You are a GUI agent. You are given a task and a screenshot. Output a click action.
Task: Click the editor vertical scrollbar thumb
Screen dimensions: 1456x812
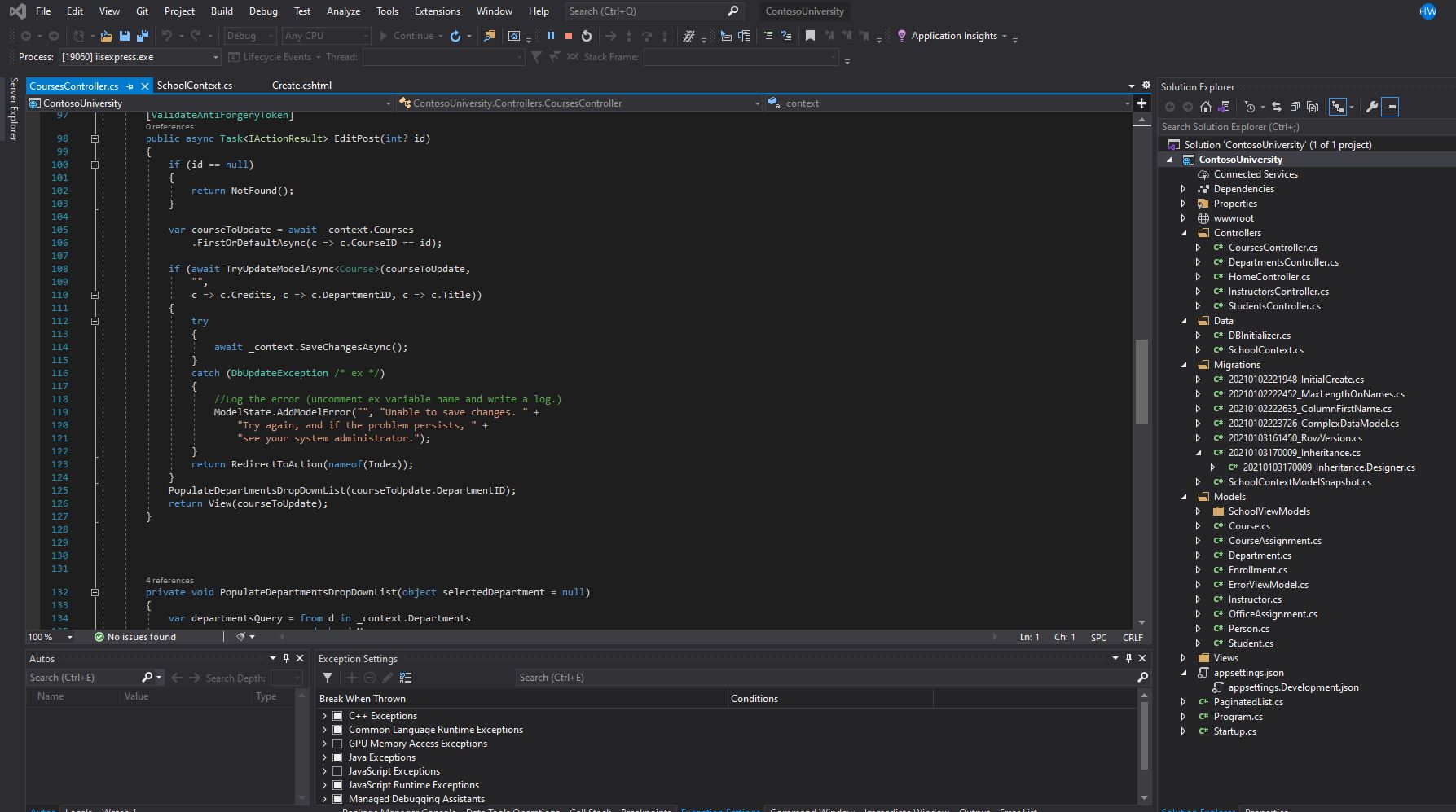(1141, 380)
